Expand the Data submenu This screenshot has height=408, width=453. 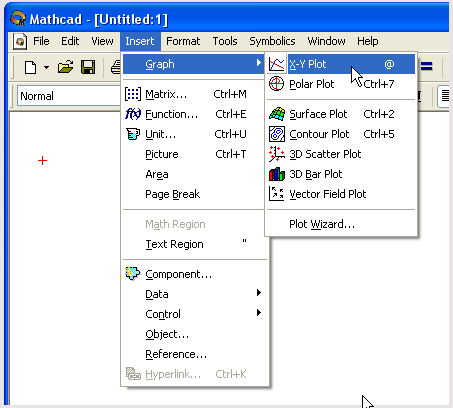click(194, 294)
